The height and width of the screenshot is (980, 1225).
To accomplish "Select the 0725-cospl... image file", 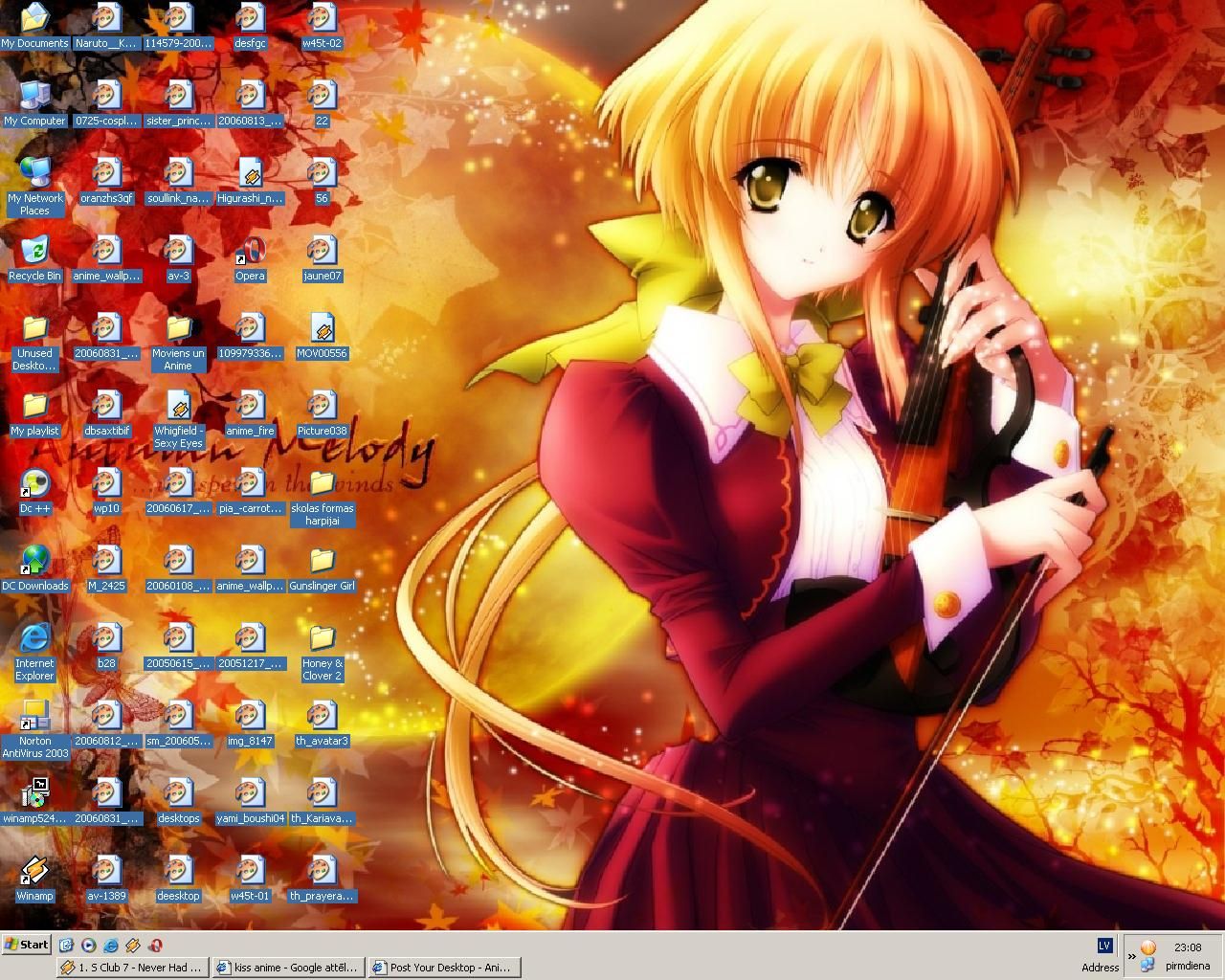I will click(x=106, y=103).
